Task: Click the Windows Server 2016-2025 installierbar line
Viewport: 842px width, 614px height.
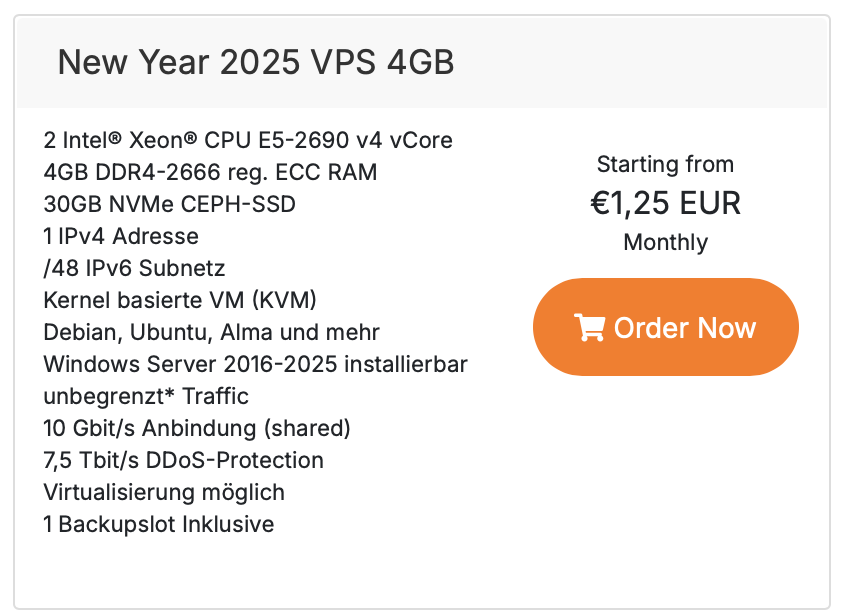Action: pyautogui.click(x=256, y=364)
